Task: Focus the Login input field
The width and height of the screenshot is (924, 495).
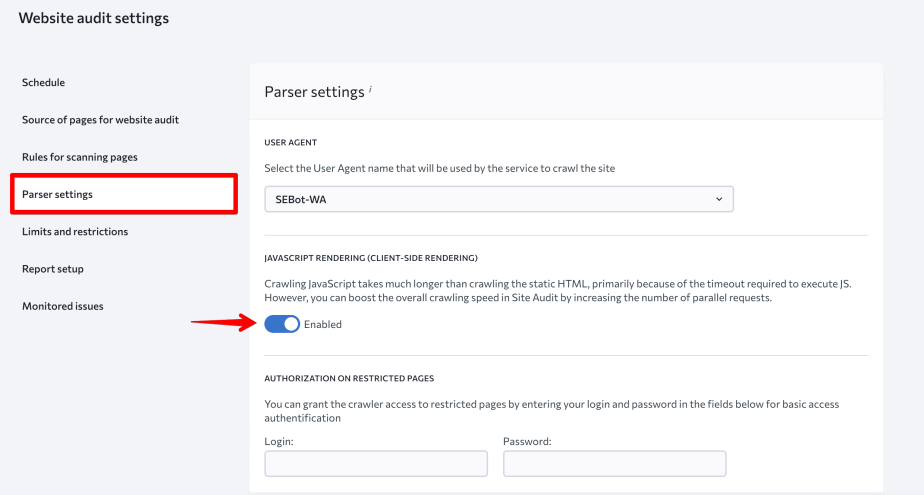Action: 375,463
